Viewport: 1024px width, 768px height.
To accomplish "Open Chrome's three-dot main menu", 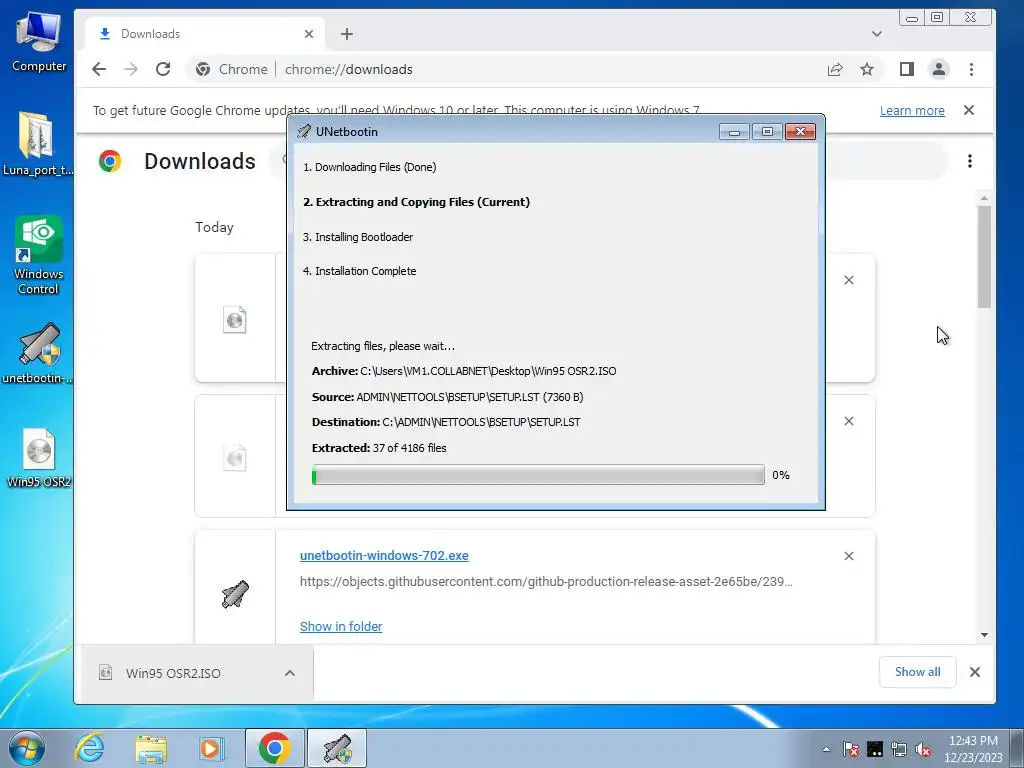I will coord(971,69).
